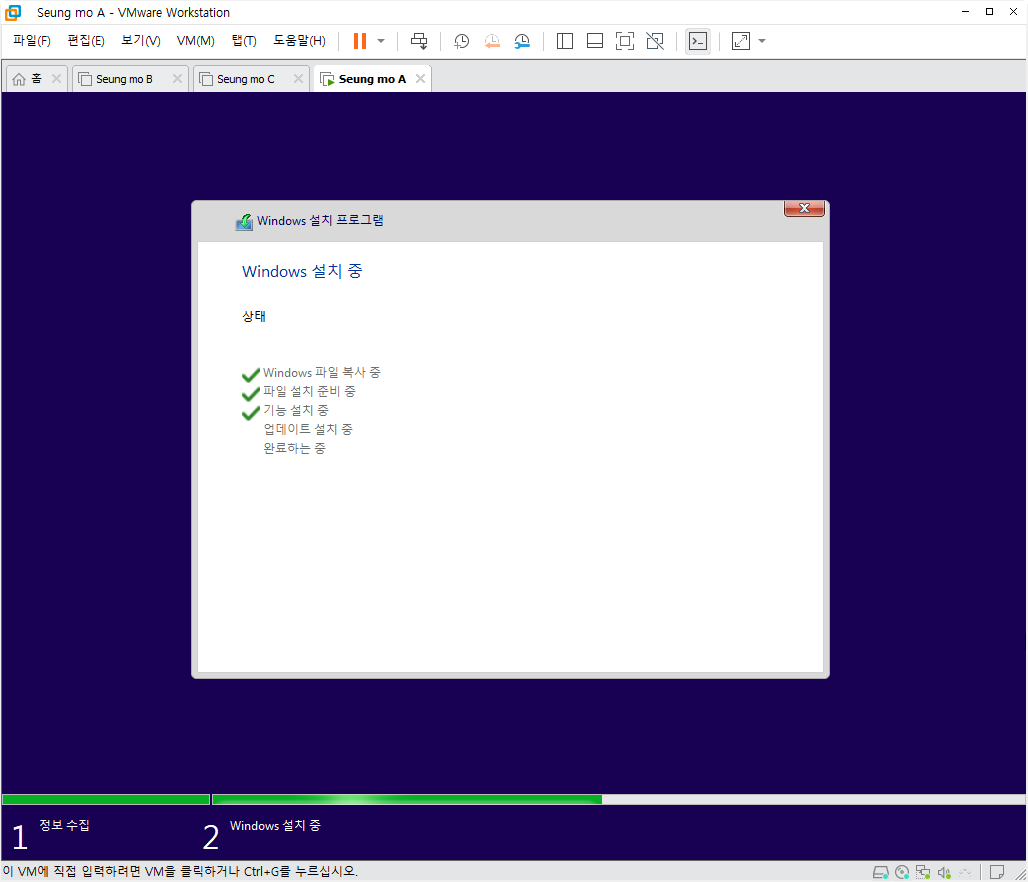Click the '기능 설치 중' step

tap(296, 411)
